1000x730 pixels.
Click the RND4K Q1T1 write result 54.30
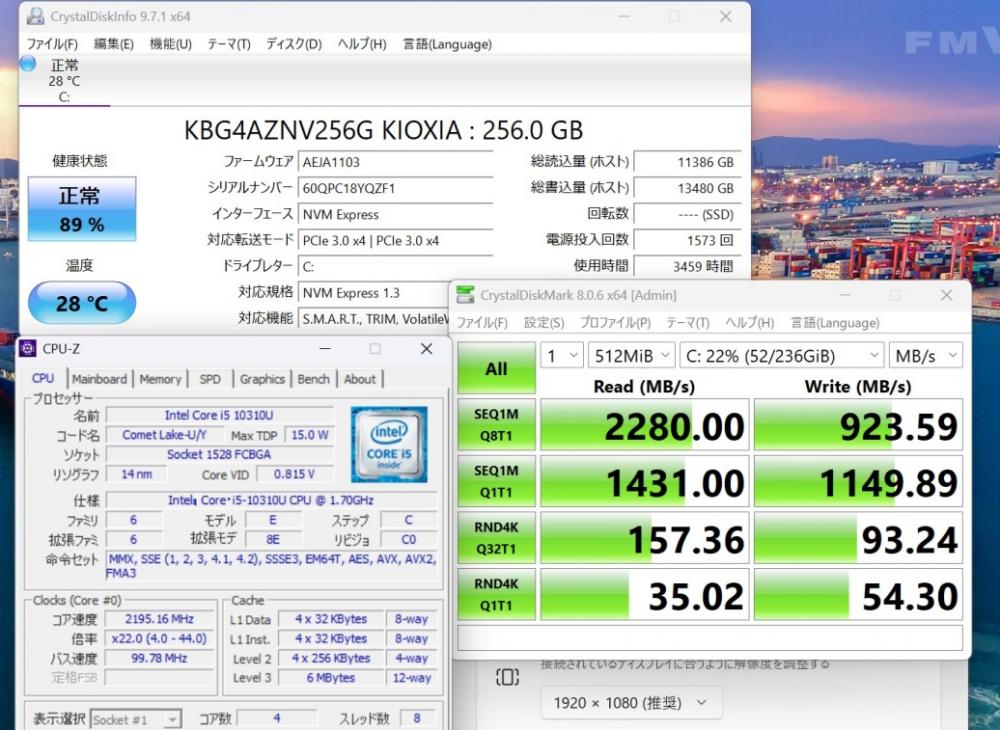[x=858, y=594]
